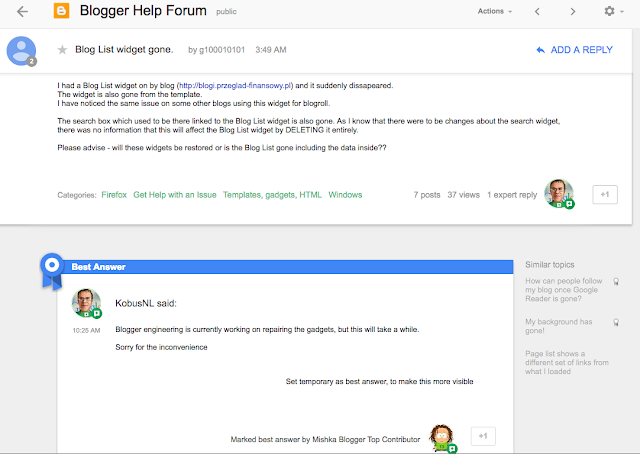Click the expert avatar beside 1 expert reply

[559, 194]
